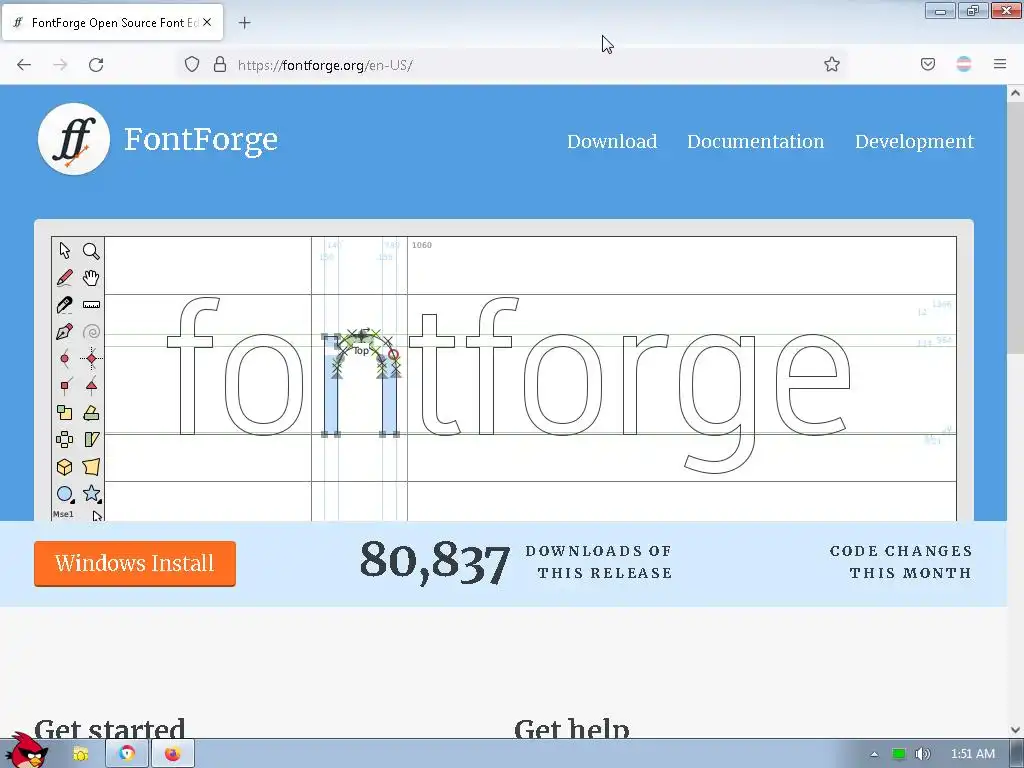Select the 3D rotate cube tool
1024x768 pixels.
point(65,467)
